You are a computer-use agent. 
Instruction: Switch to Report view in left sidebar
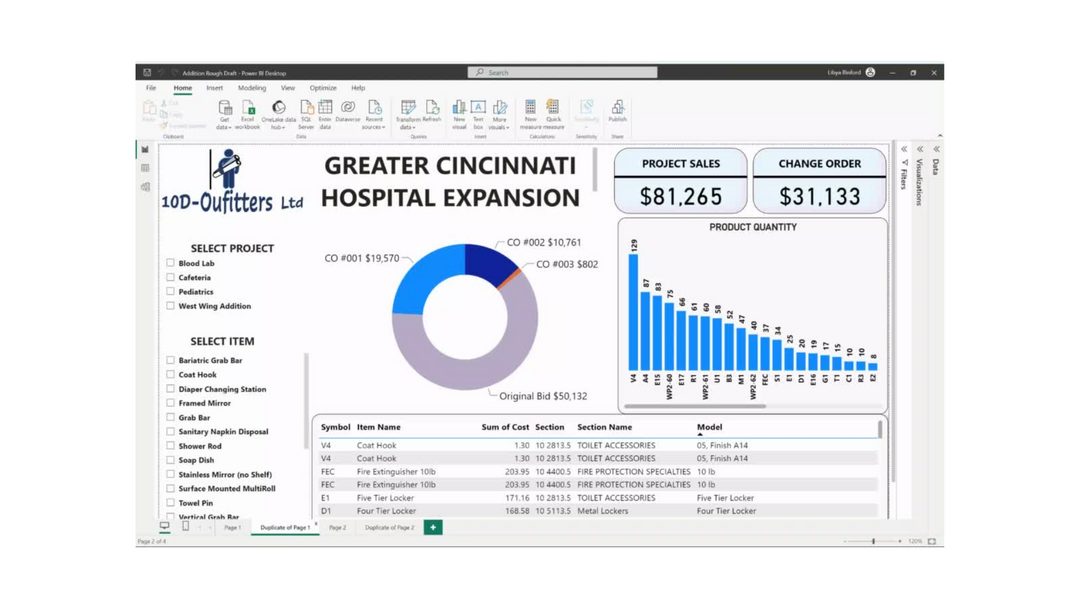point(145,150)
